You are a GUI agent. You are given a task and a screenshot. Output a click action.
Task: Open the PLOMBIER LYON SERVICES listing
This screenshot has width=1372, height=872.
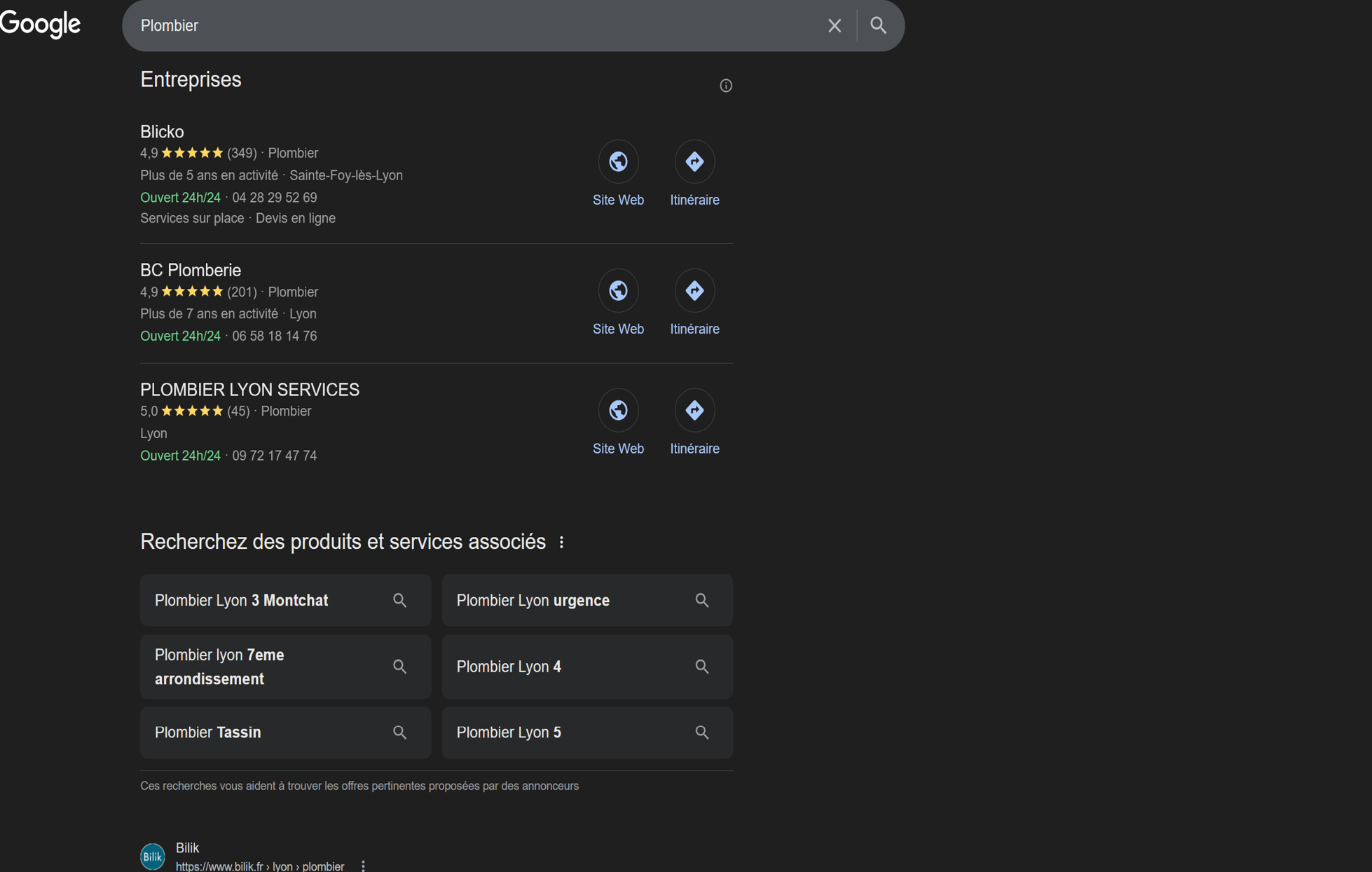[x=249, y=390]
